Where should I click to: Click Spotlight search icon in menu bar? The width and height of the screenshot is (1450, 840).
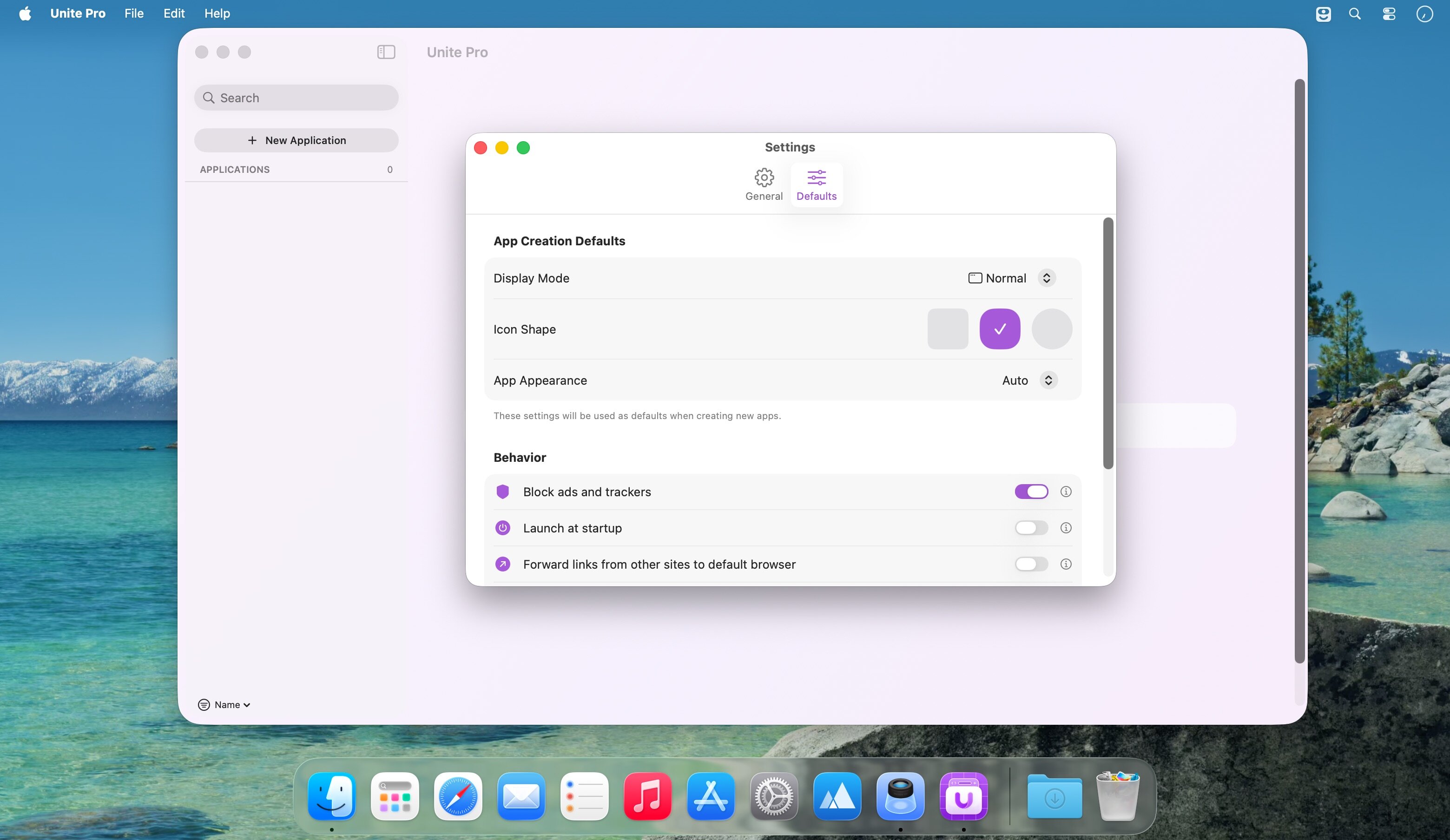coord(1354,14)
